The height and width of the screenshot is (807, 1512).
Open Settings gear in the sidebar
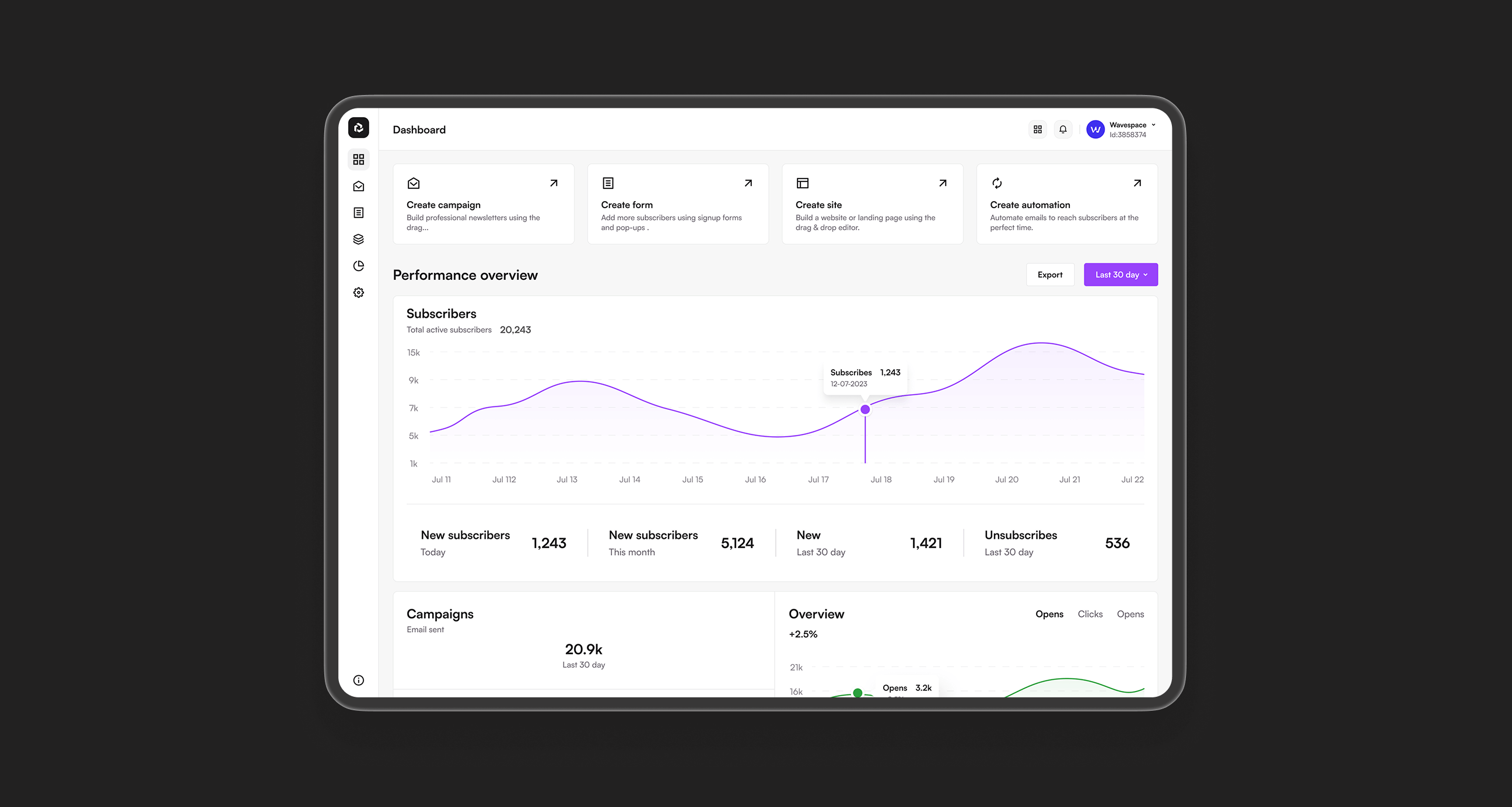click(359, 292)
